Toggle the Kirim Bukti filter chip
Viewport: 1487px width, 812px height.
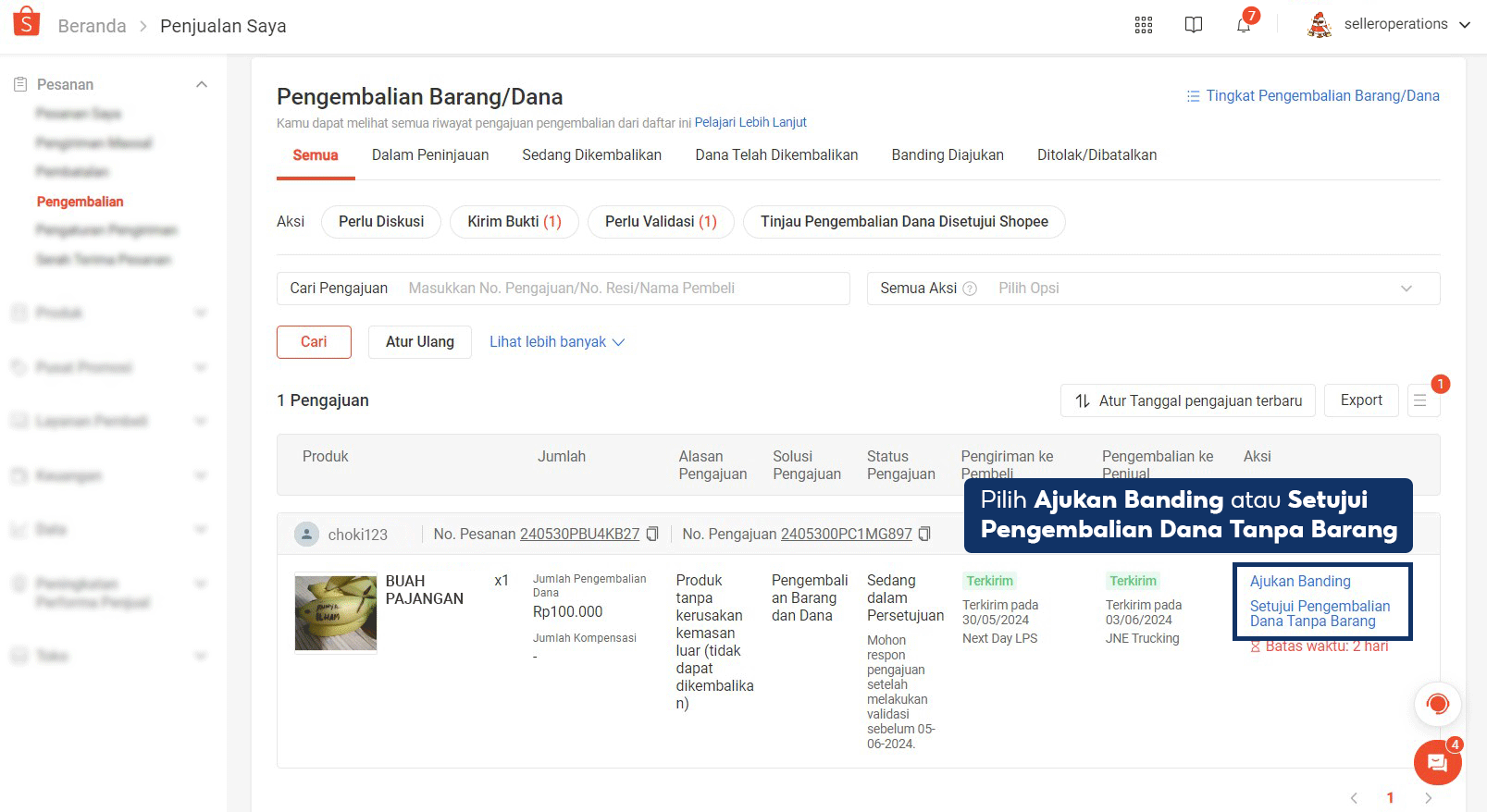point(514,222)
